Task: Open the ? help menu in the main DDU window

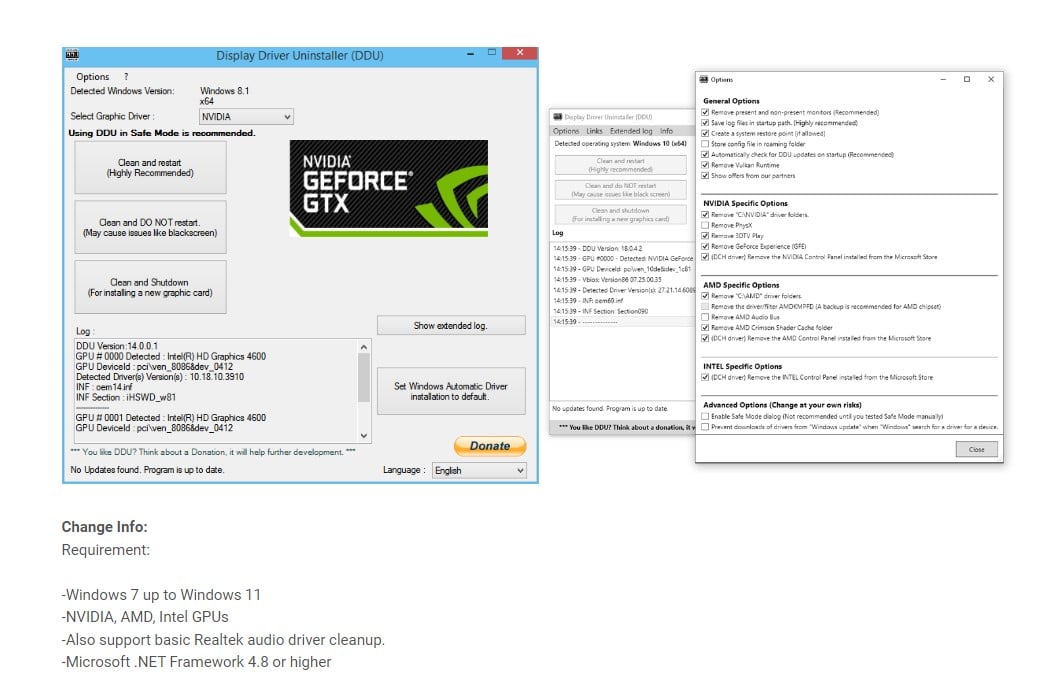Action: 126,77
